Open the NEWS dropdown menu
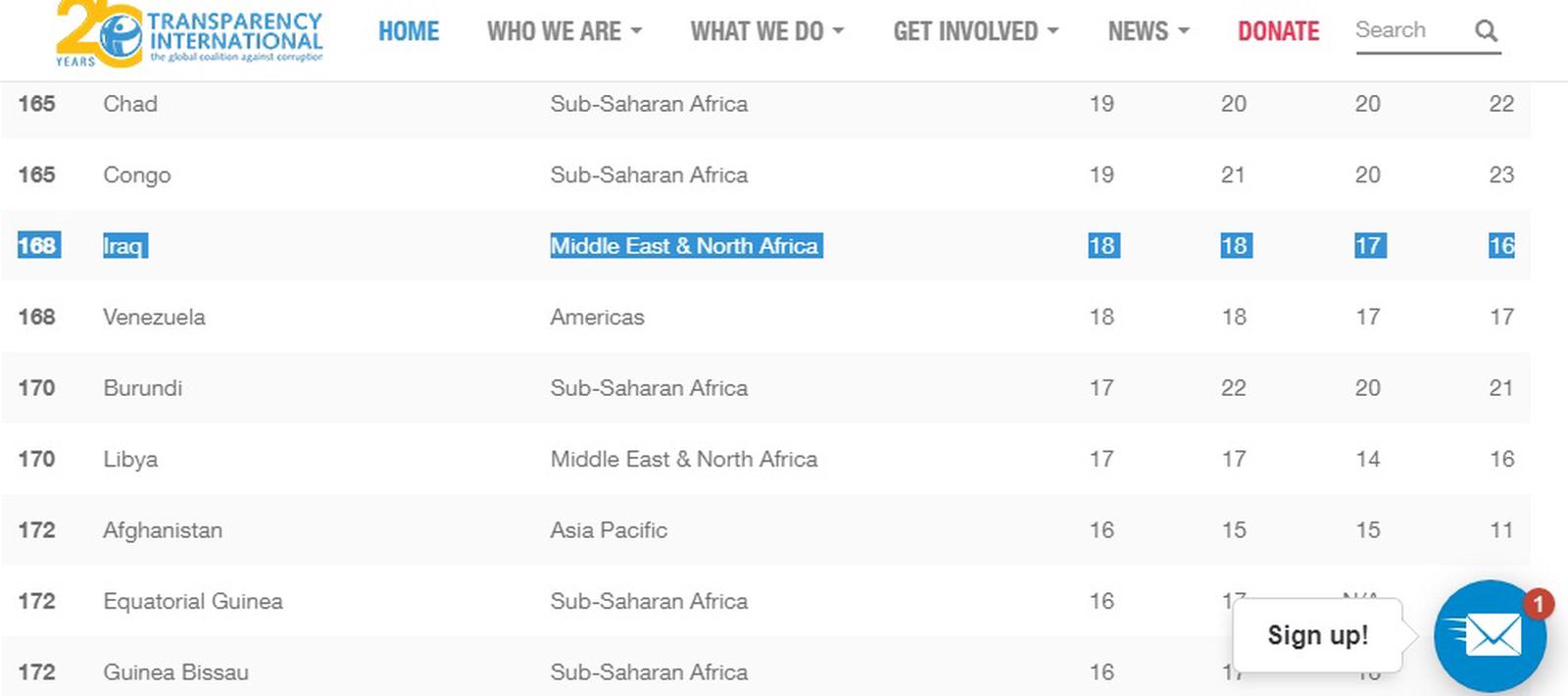The width and height of the screenshot is (1568, 696). pyautogui.click(x=1148, y=31)
